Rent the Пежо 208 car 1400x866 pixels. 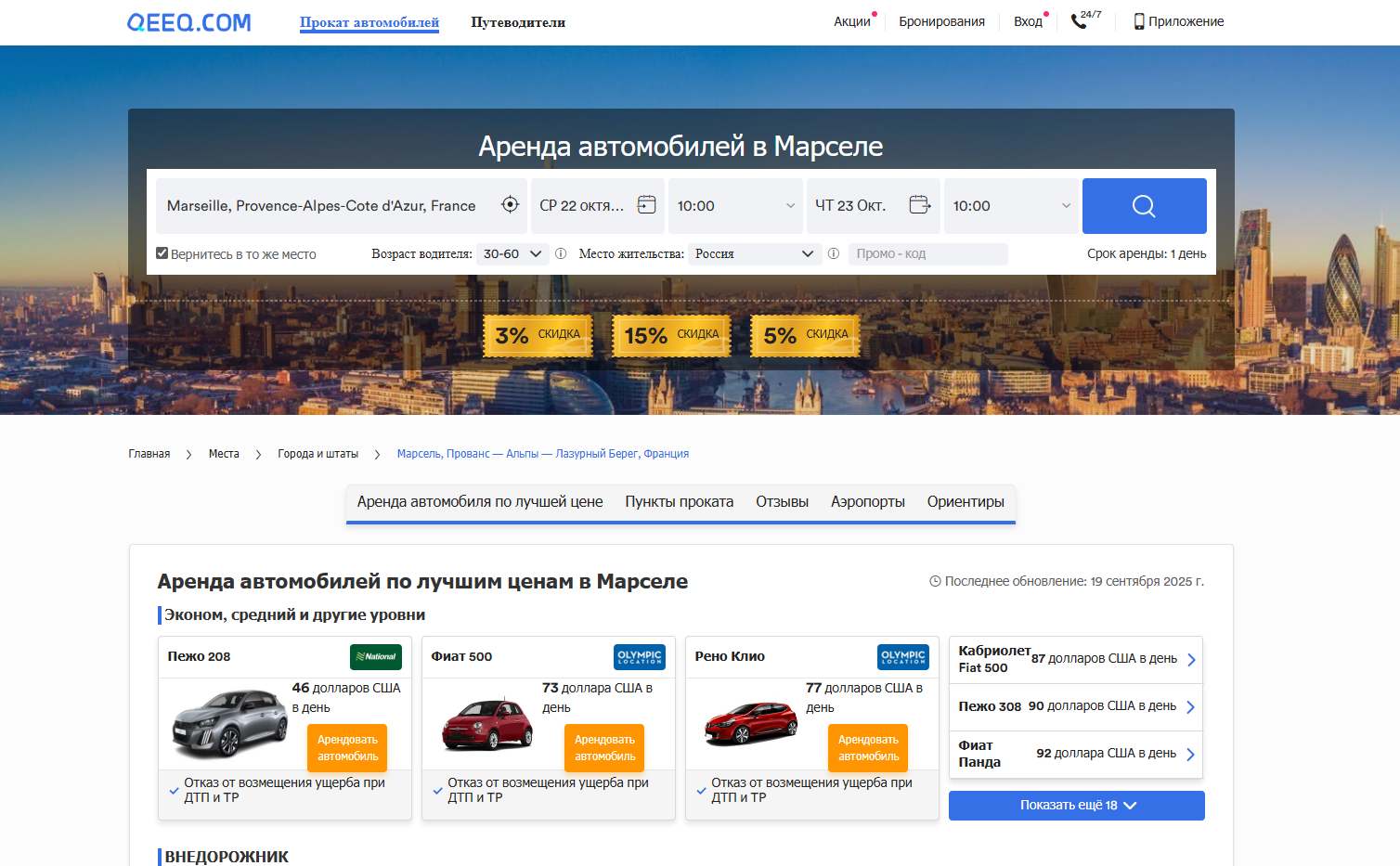[347, 748]
